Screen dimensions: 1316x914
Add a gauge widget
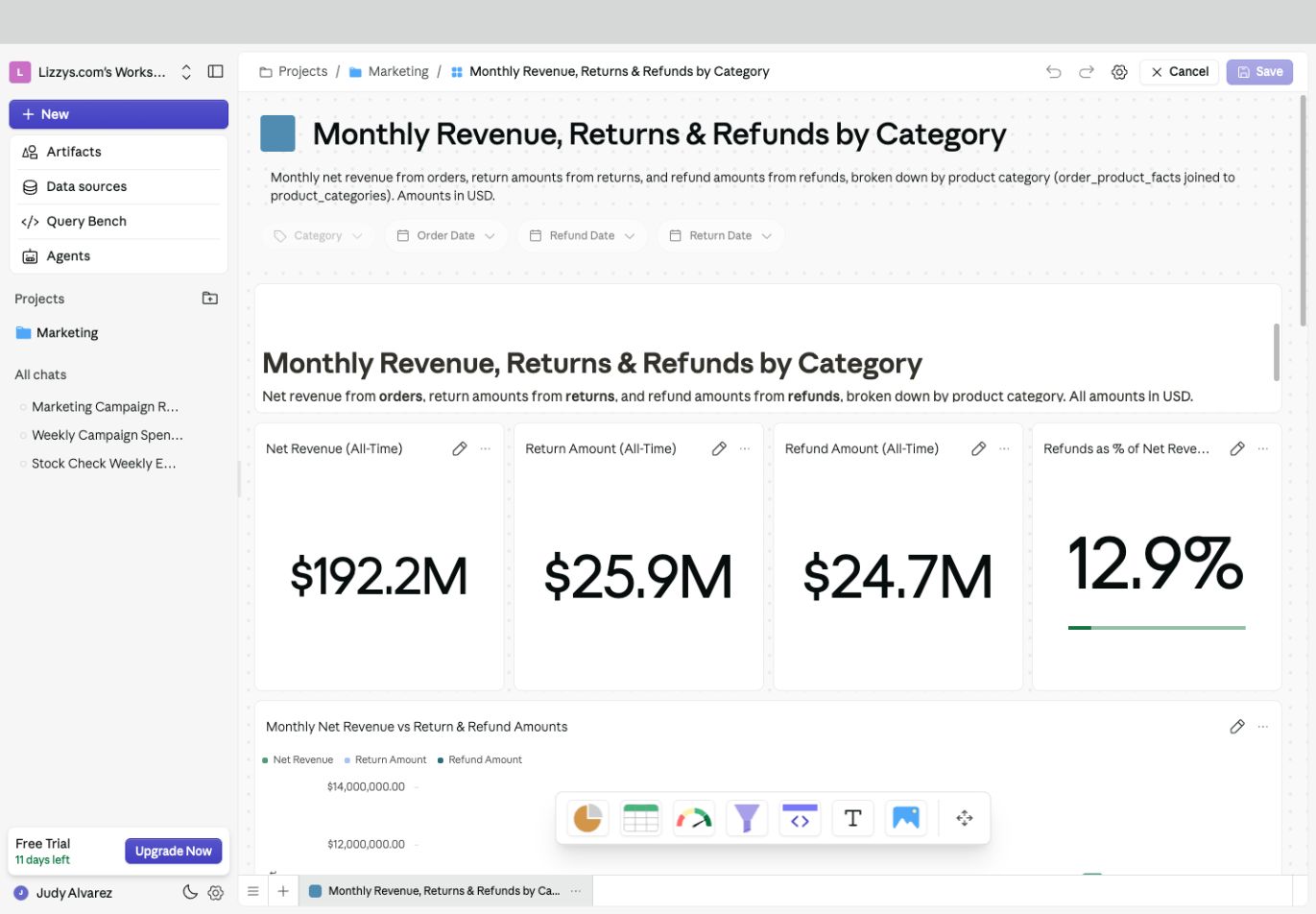tap(694, 818)
